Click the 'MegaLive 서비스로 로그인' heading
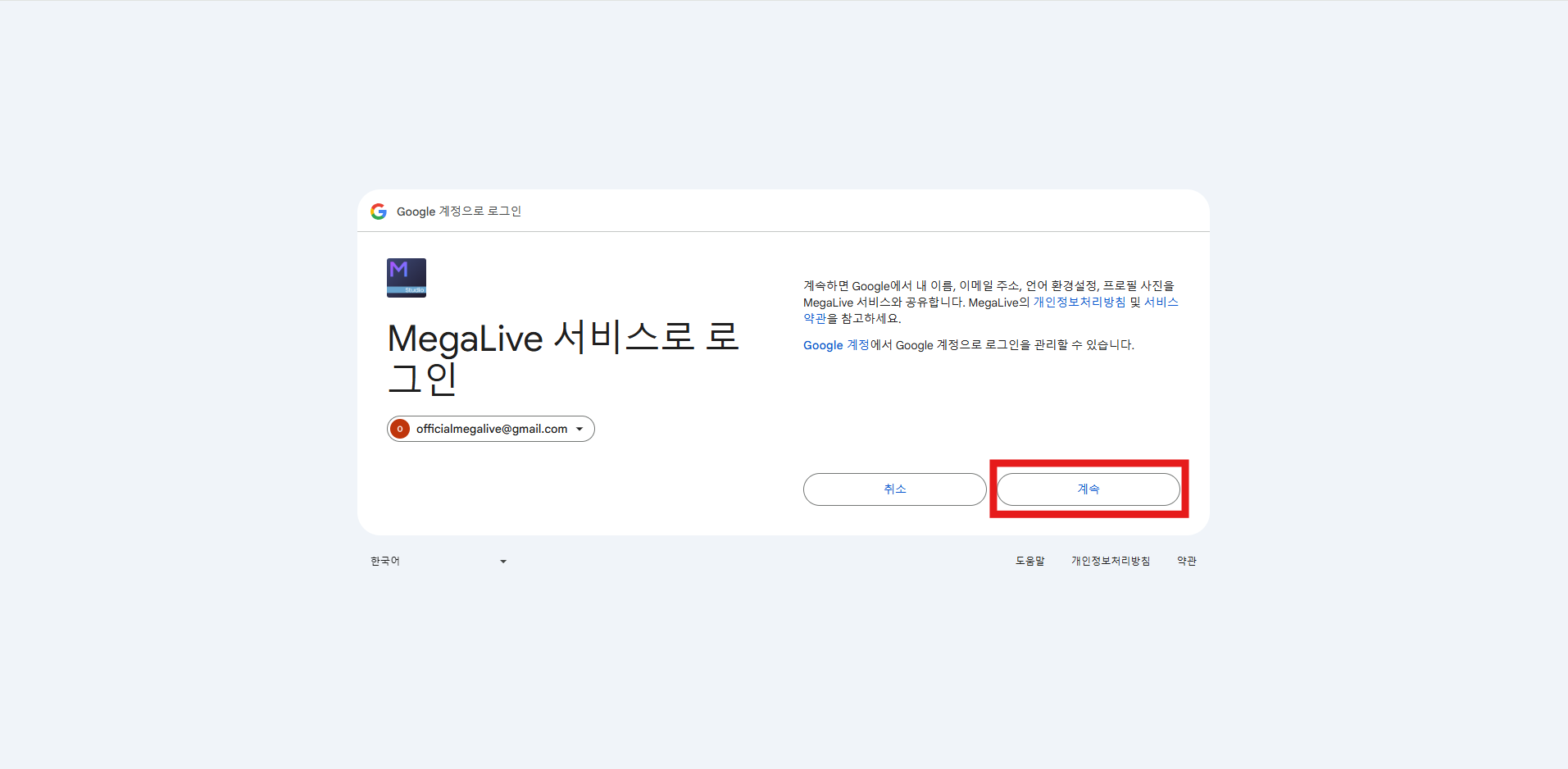Screen dimensions: 1568x769 click(x=564, y=357)
